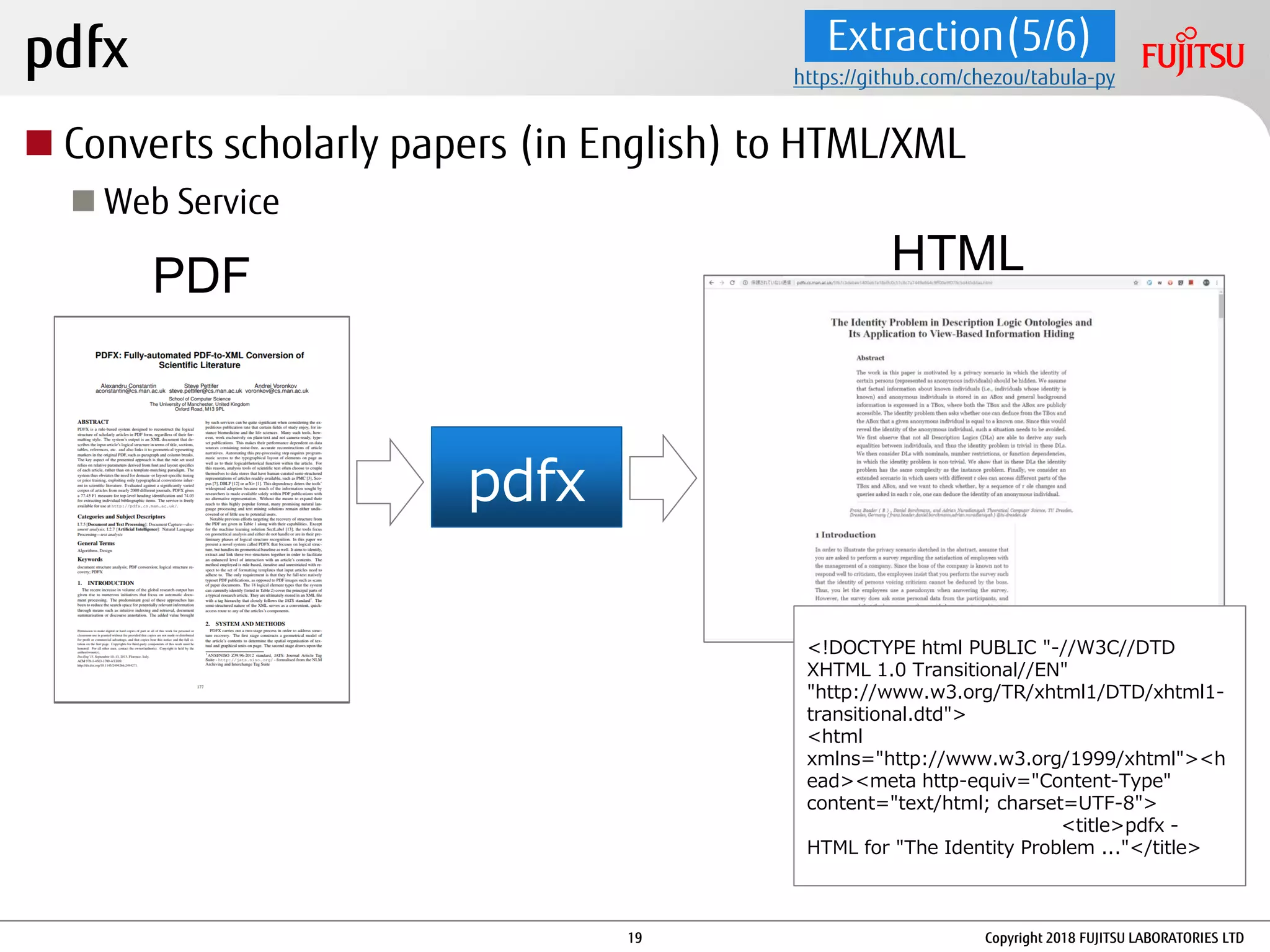Click the '<title>pdfx -' line in code box
Screen dimensions: 1270x952
tap(1120, 825)
